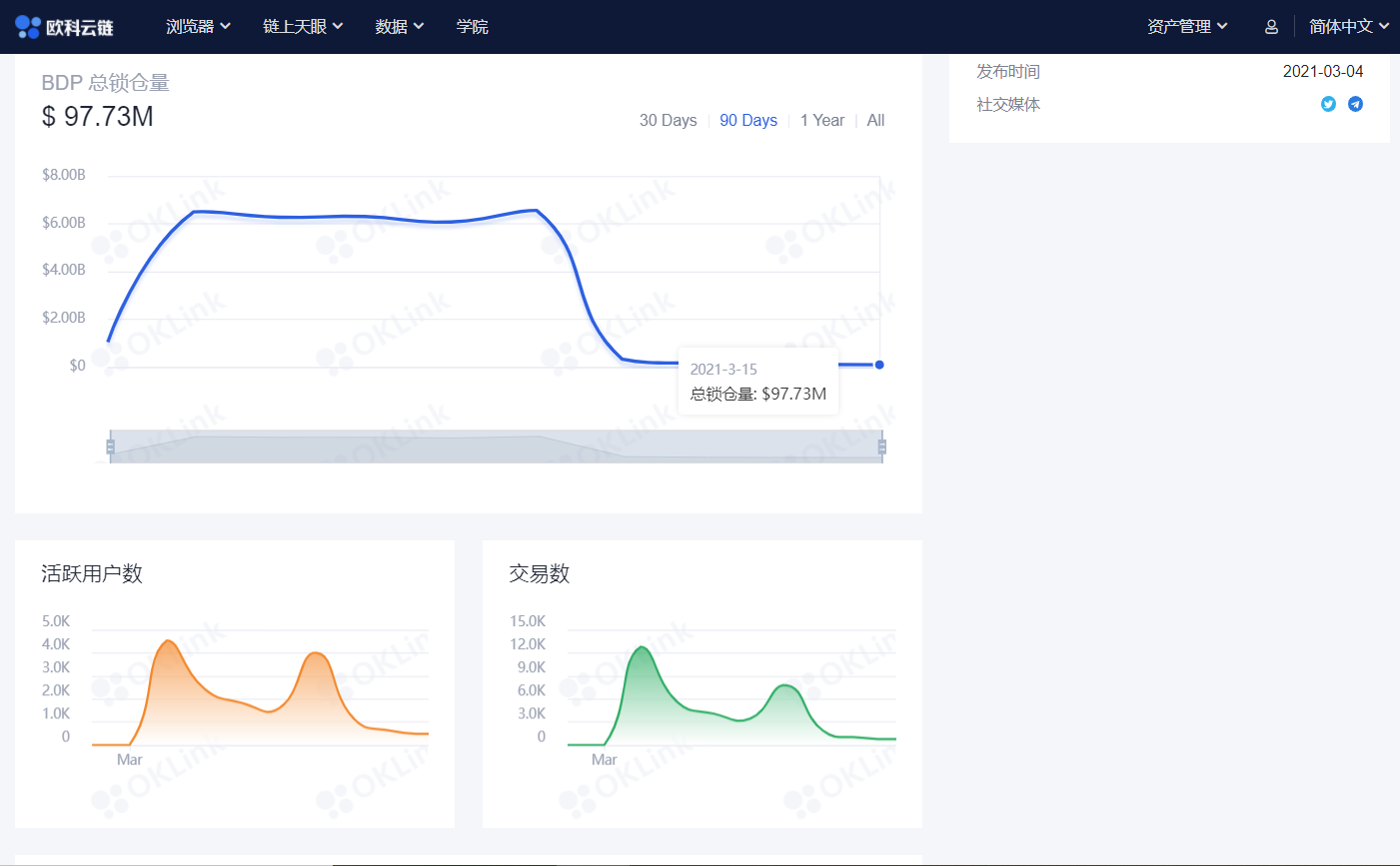Click the 2021-3-15 tooltip on the chart
1400x866 pixels.
coord(757,382)
